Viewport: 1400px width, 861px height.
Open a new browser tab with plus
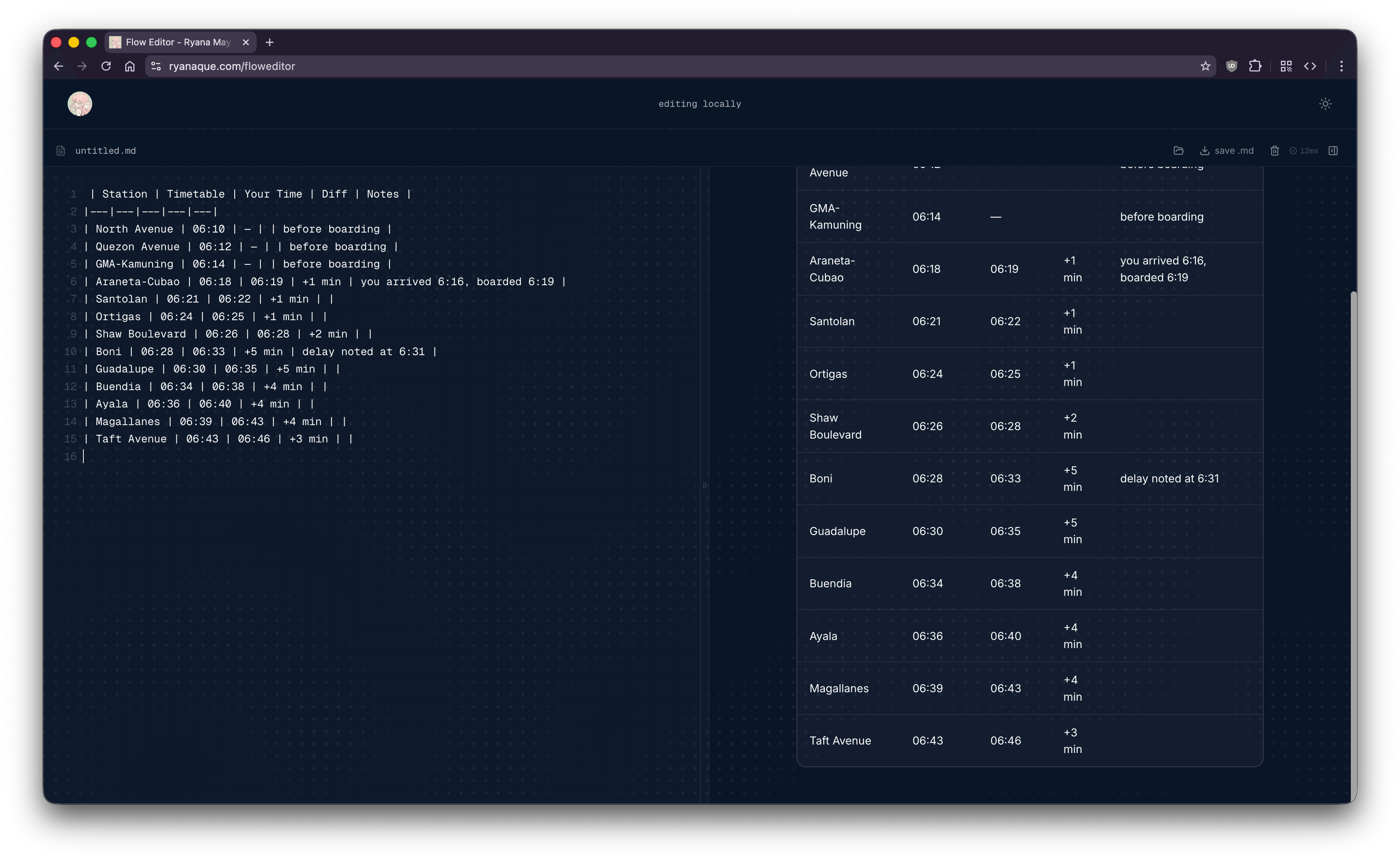[x=270, y=42]
